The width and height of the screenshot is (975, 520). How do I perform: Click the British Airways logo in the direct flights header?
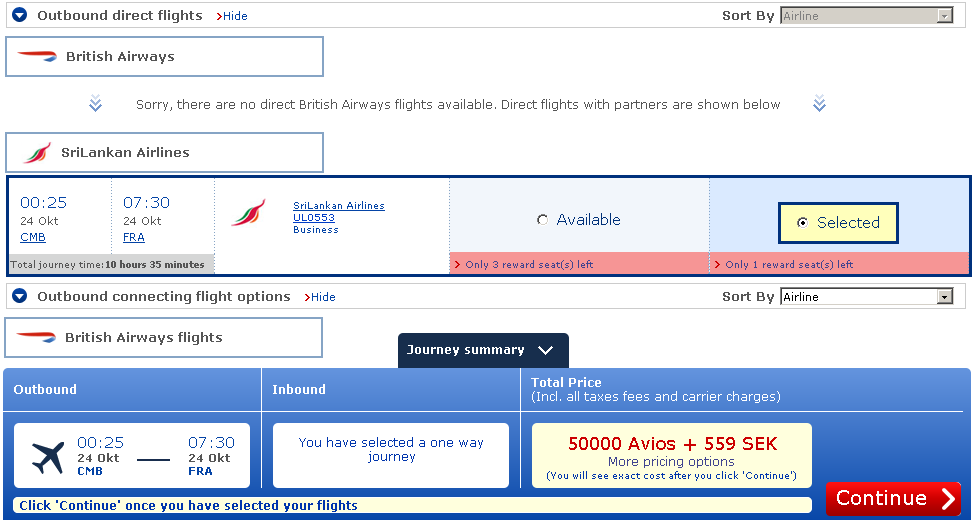37,57
